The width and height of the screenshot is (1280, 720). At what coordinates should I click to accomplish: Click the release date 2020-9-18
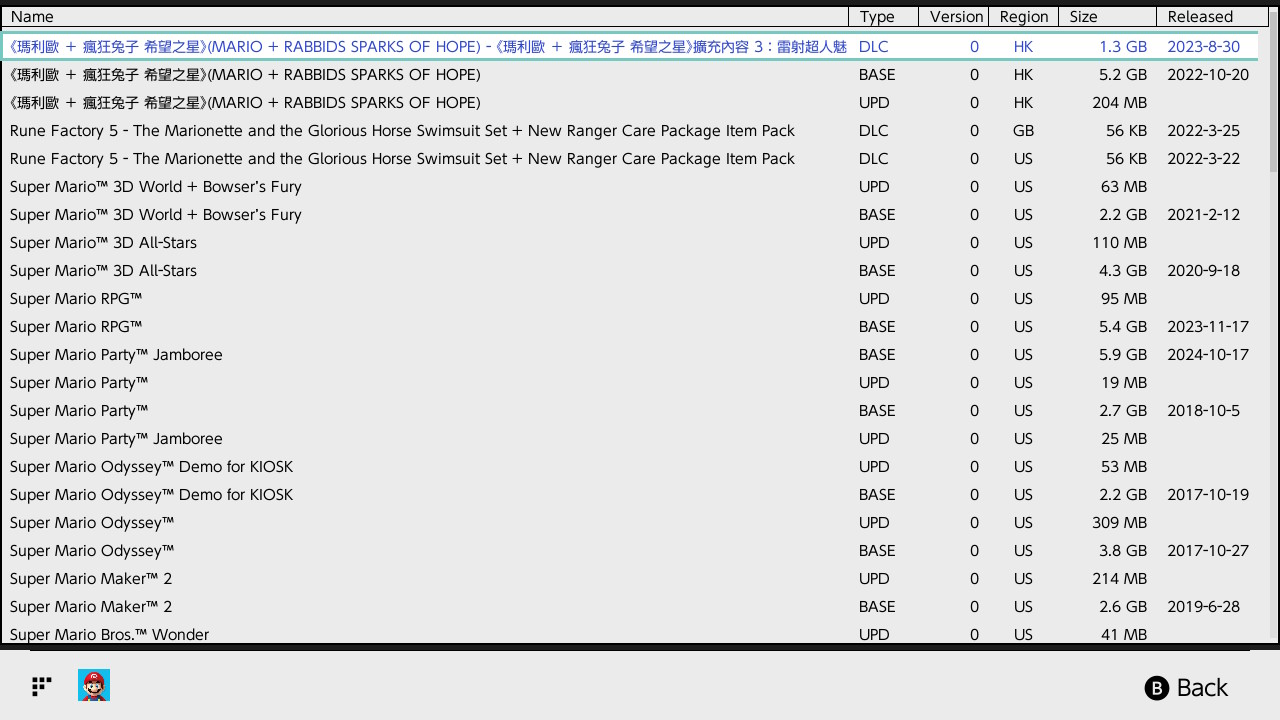point(1203,270)
